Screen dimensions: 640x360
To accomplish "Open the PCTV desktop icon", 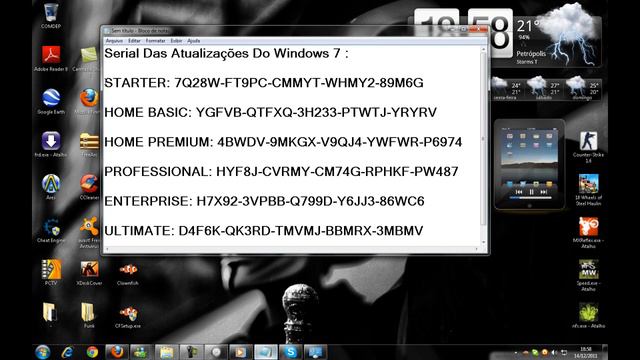I will 51,272.
